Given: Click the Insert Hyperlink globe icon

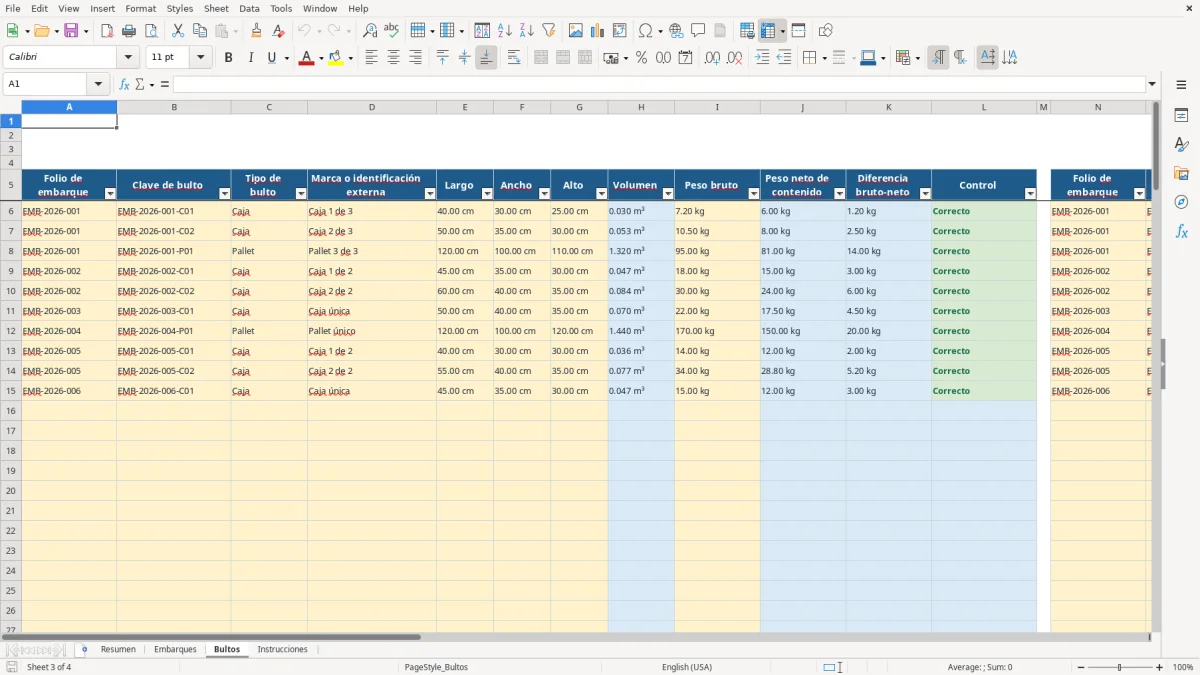Looking at the screenshot, I should coord(676,31).
